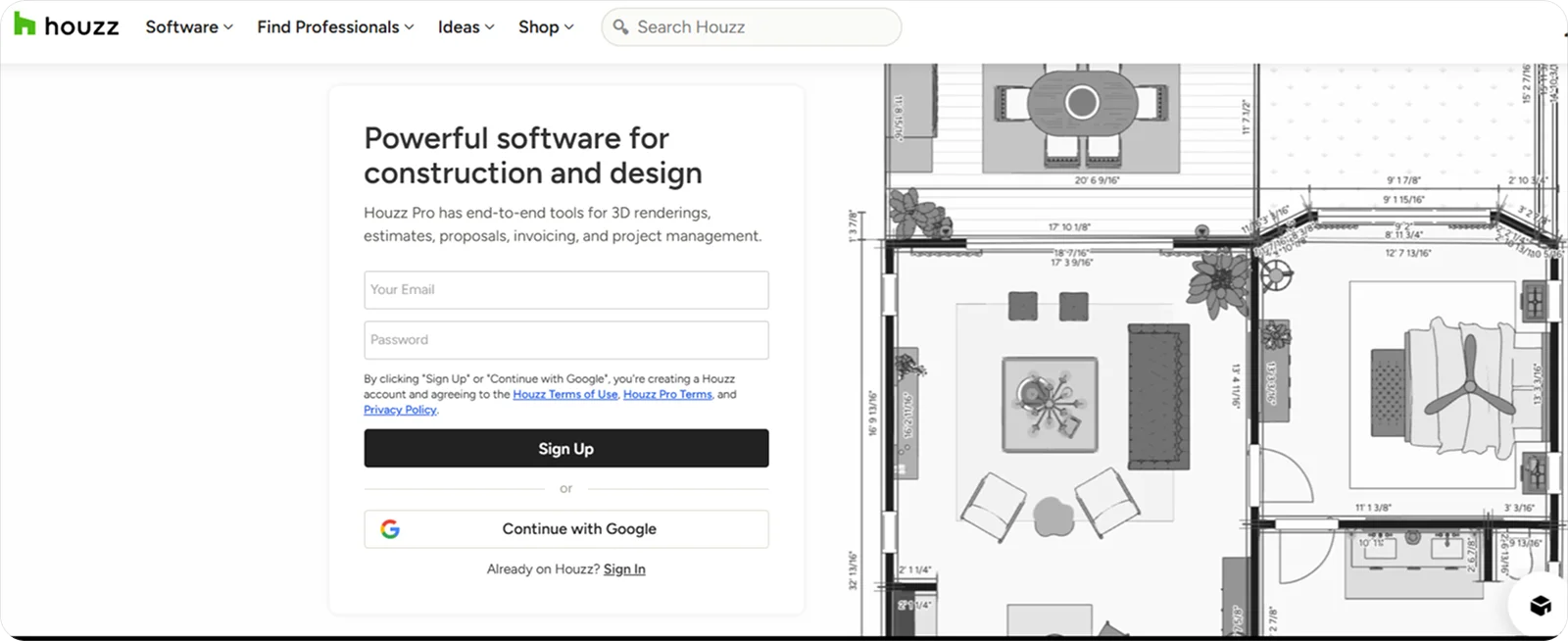This screenshot has width=1568, height=641.
Task: Choose Continue with Google
Action: click(x=566, y=529)
